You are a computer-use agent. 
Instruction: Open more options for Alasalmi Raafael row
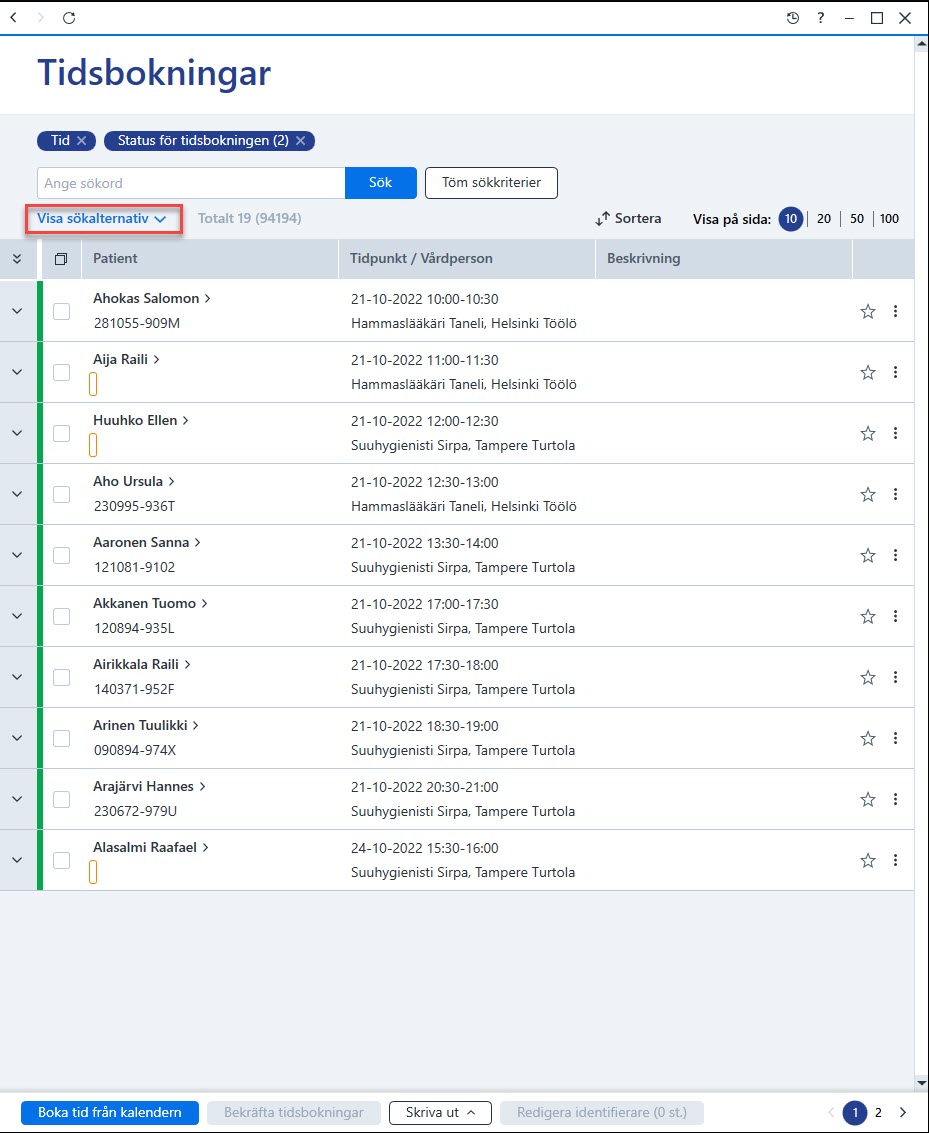point(895,860)
